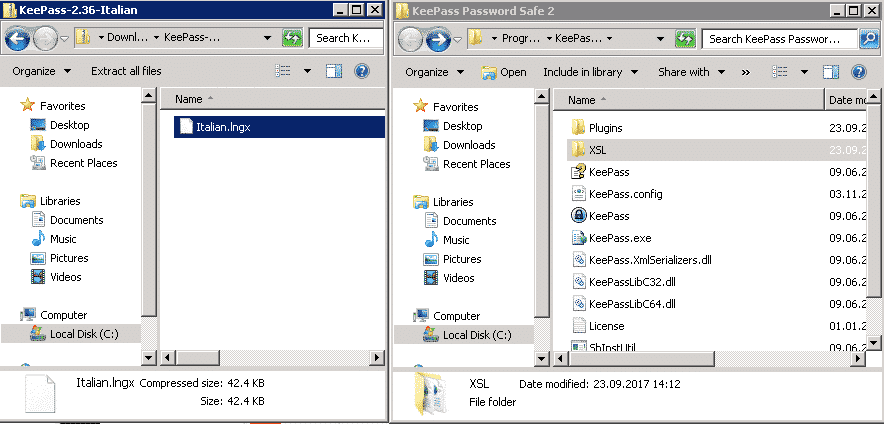Open help in KeePass Password Safe 2 window

tap(858, 72)
